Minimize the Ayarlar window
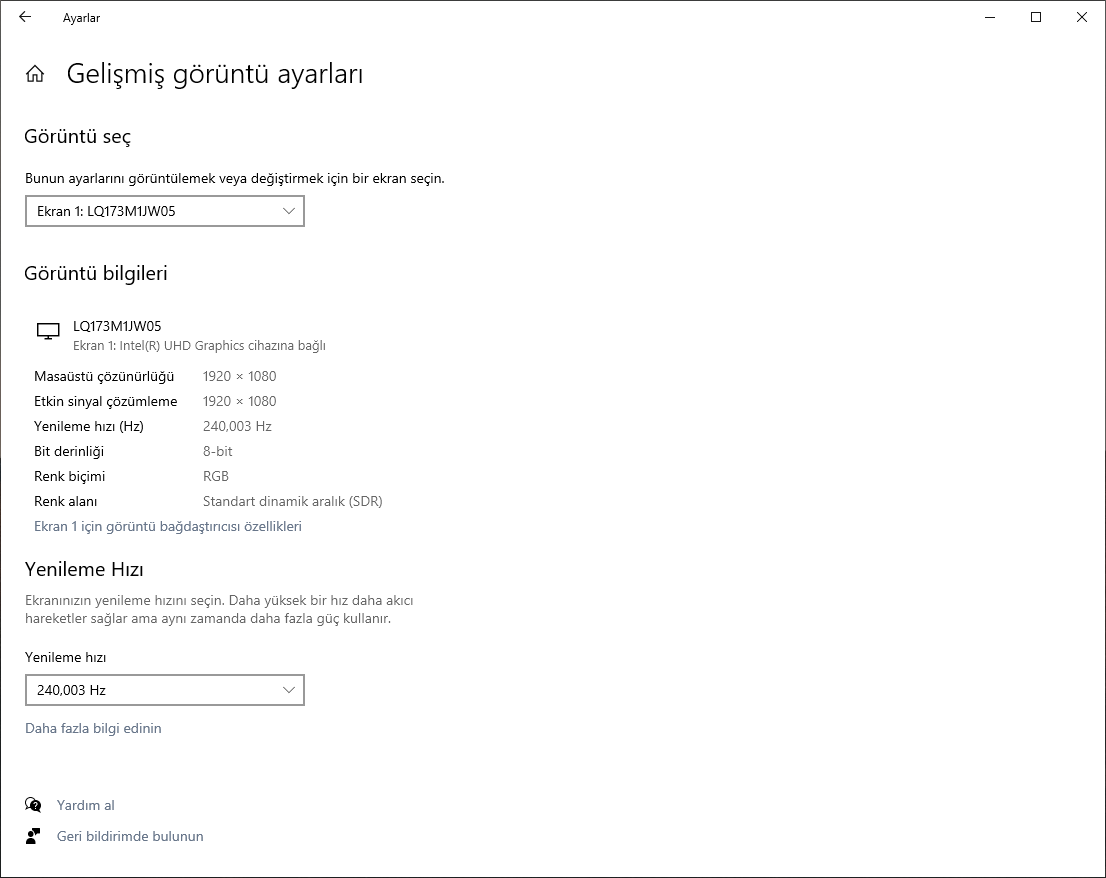 pyautogui.click(x=990, y=17)
